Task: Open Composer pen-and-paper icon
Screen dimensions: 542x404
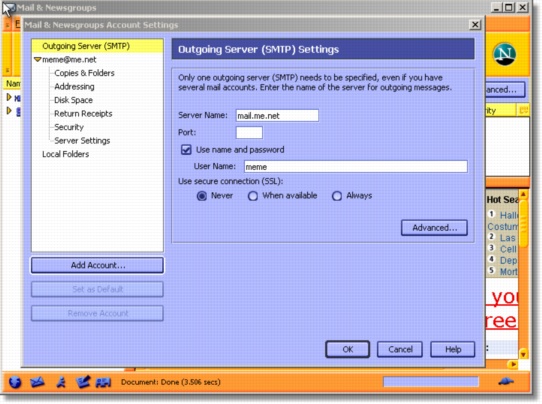Action: (x=83, y=382)
